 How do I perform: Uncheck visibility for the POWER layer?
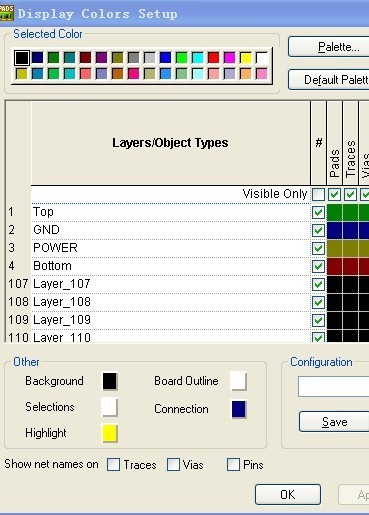coord(318,248)
